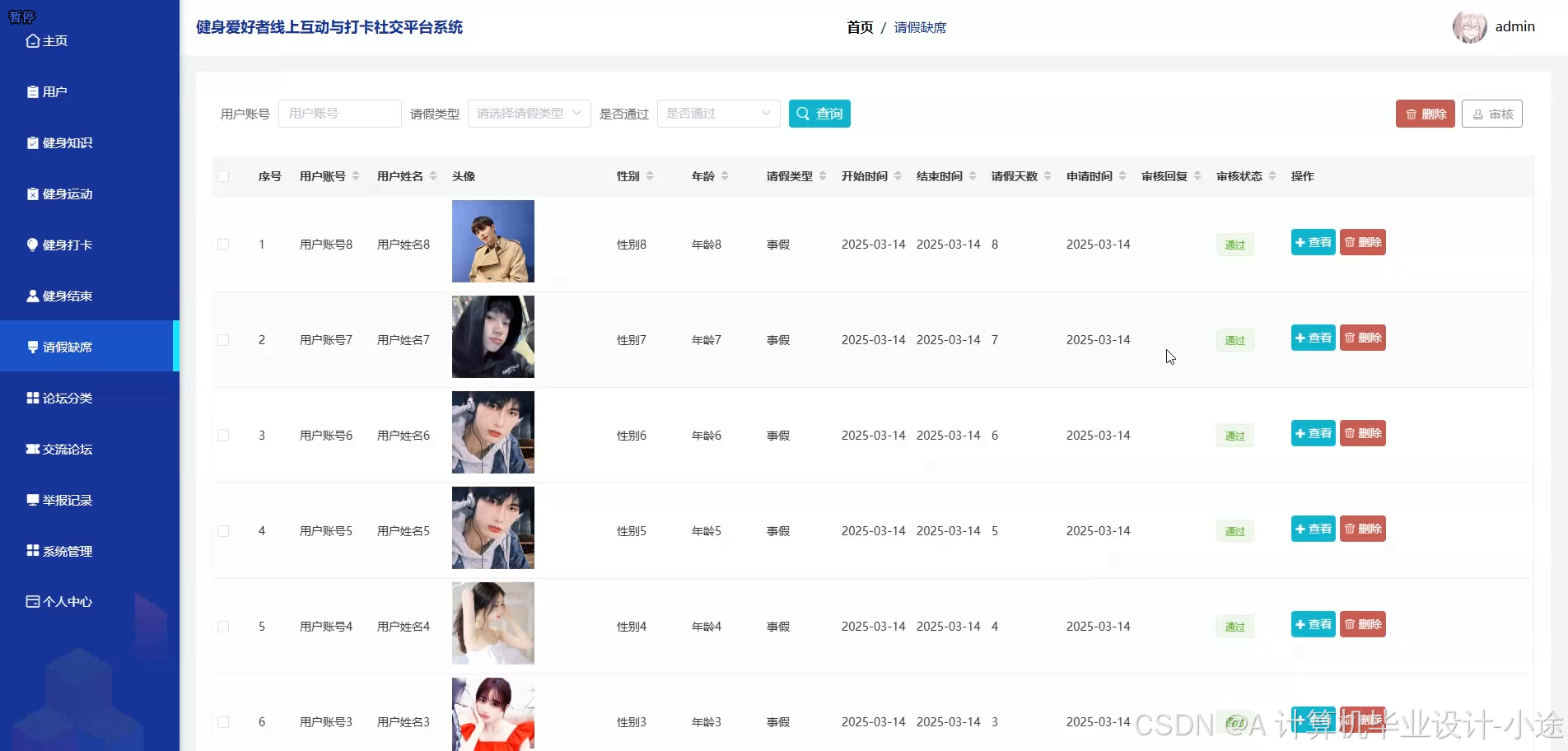The height and width of the screenshot is (751, 1568).
Task: Open the 系统管理 system management icon
Action: 31,551
